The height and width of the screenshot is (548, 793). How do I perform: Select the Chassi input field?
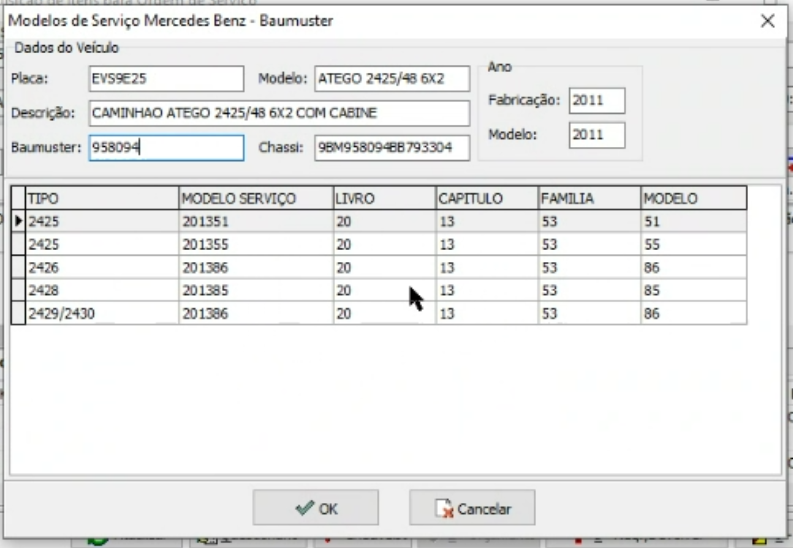click(392, 148)
